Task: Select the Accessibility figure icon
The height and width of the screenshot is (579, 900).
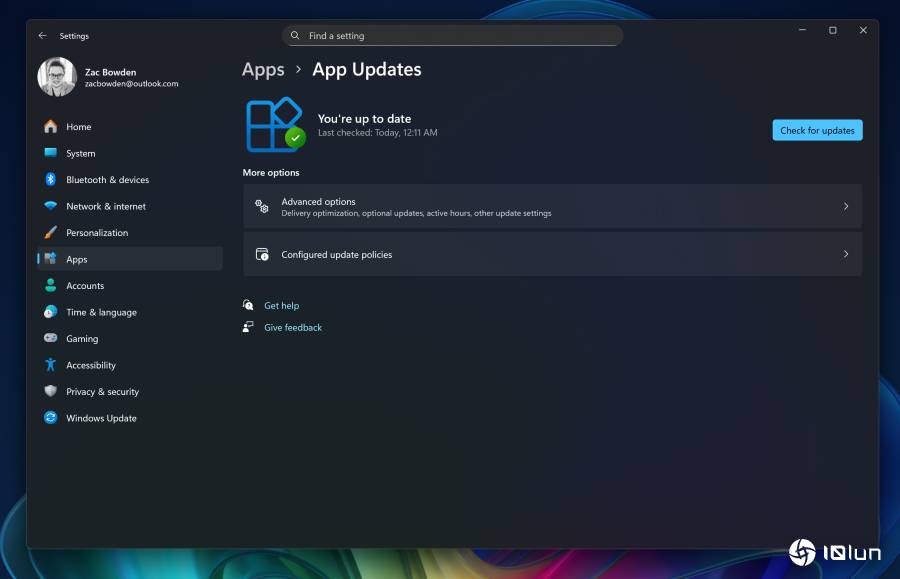Action: [50, 365]
